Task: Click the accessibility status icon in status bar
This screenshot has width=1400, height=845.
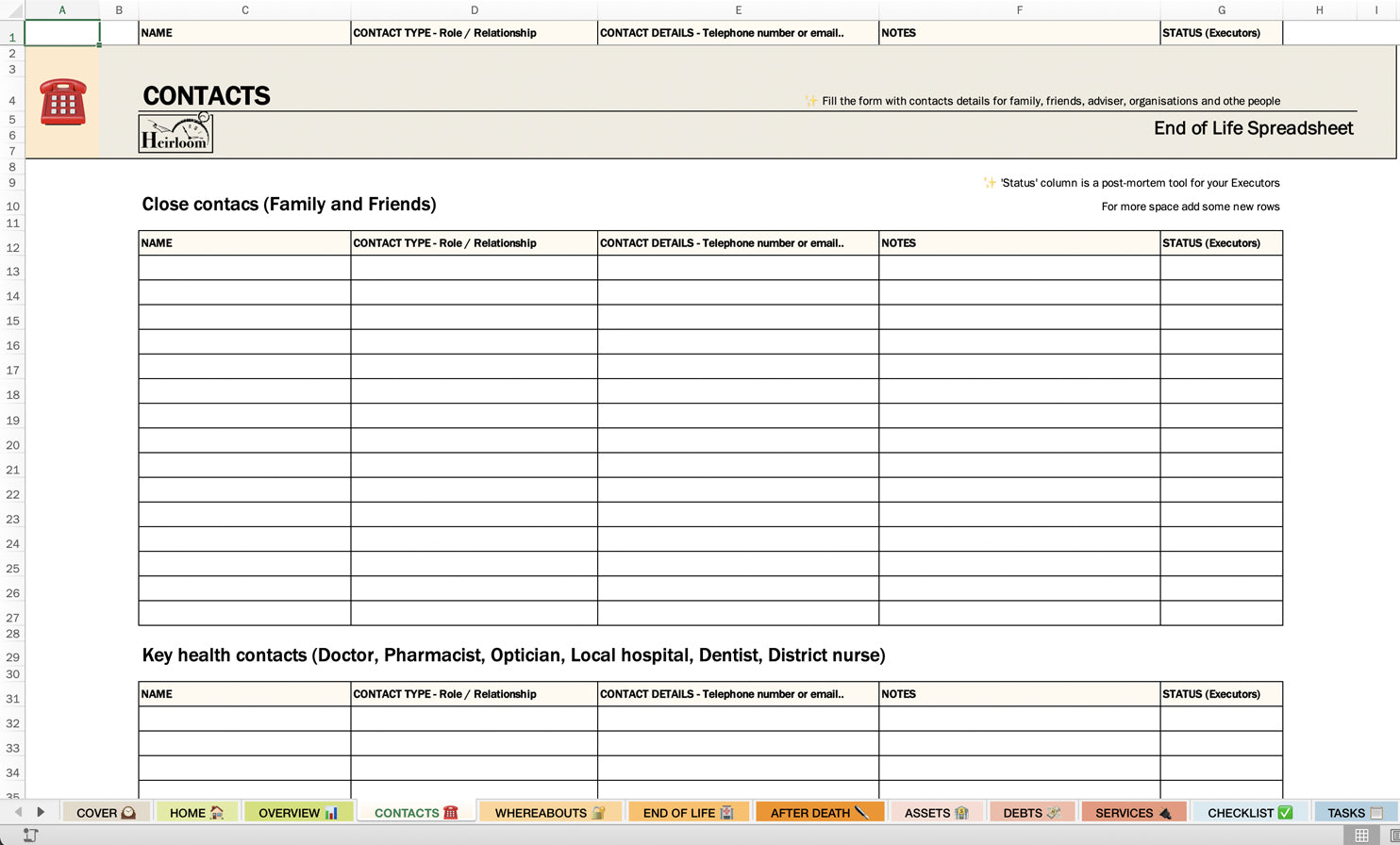Action: point(30,835)
